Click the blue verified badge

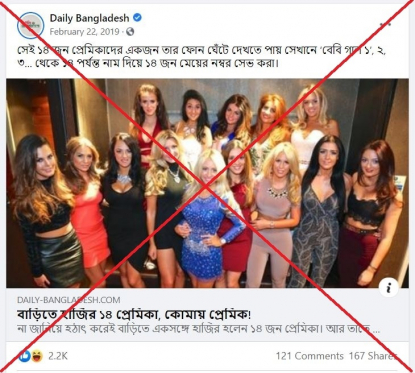point(137,17)
